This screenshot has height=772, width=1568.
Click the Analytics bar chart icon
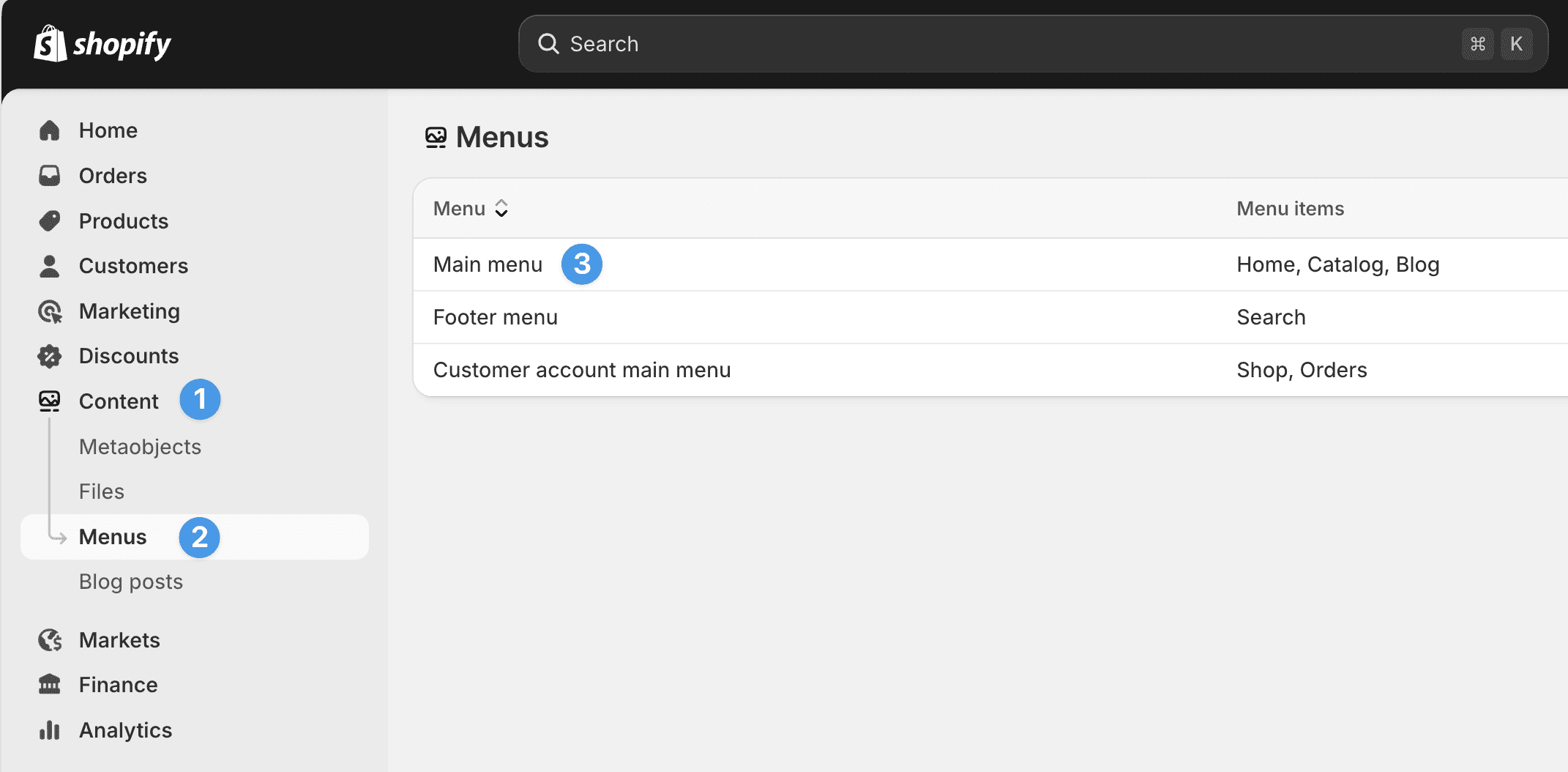point(49,730)
